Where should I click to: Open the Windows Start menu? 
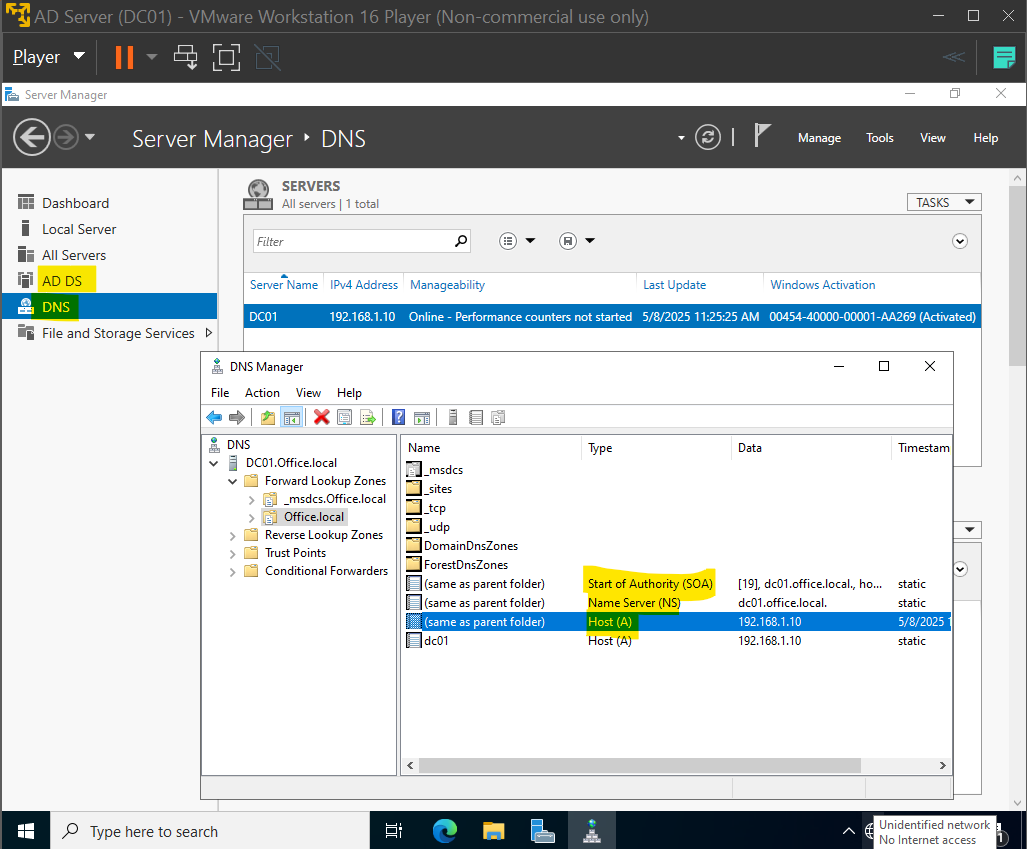pos(26,831)
